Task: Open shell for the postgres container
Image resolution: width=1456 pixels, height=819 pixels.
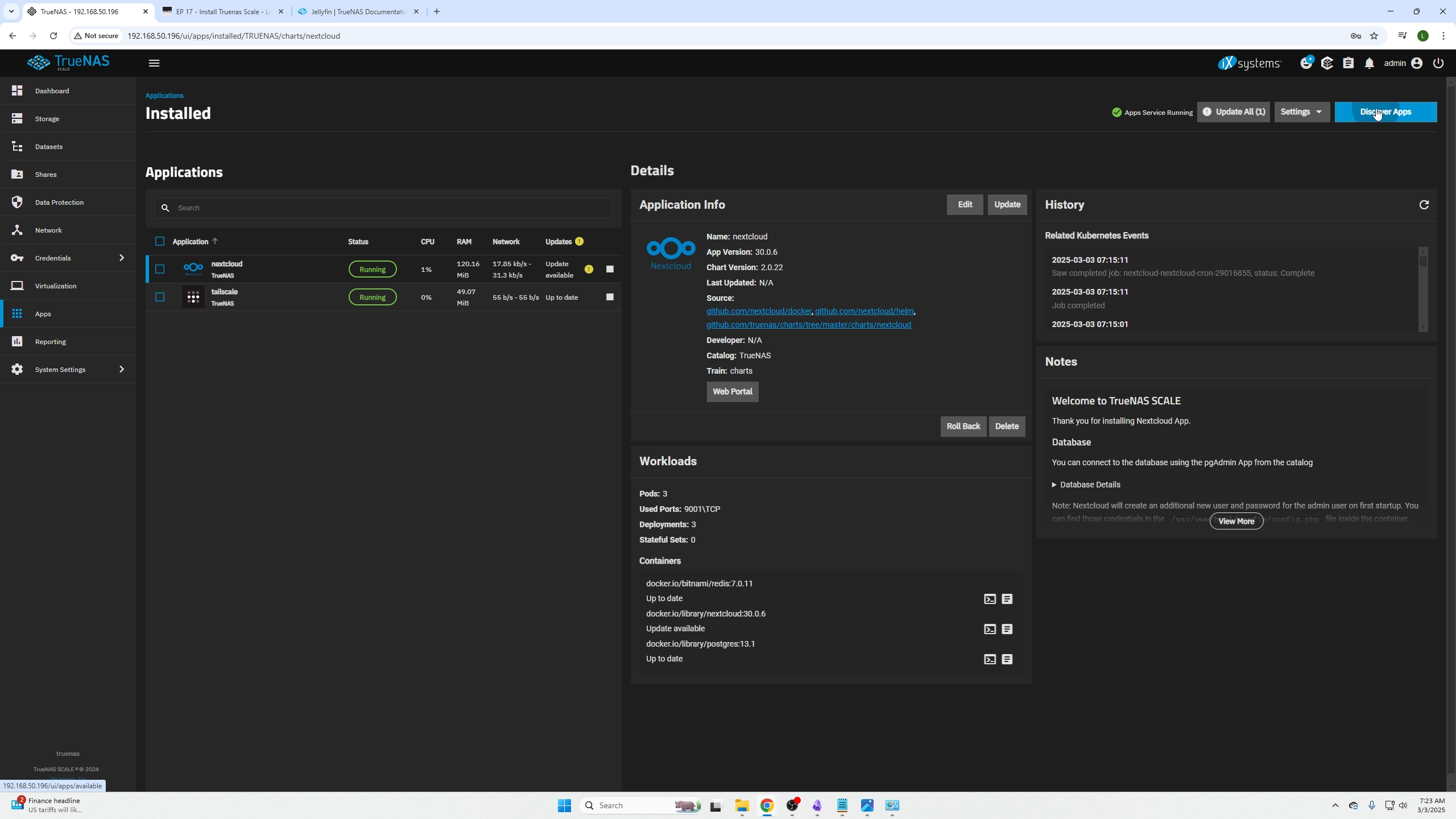Action: (x=990, y=659)
